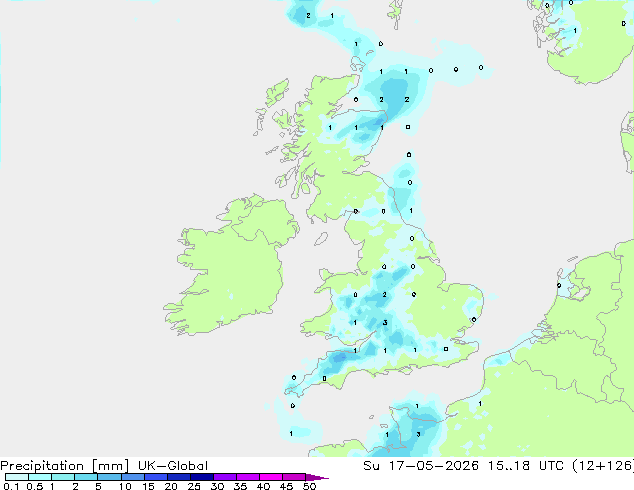Click the purple arrow tip above 50 mm

click(x=317, y=477)
